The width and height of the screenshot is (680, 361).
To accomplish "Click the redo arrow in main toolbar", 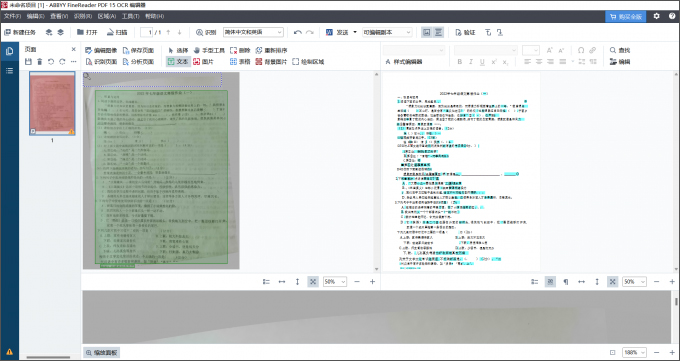I will (x=310, y=33).
